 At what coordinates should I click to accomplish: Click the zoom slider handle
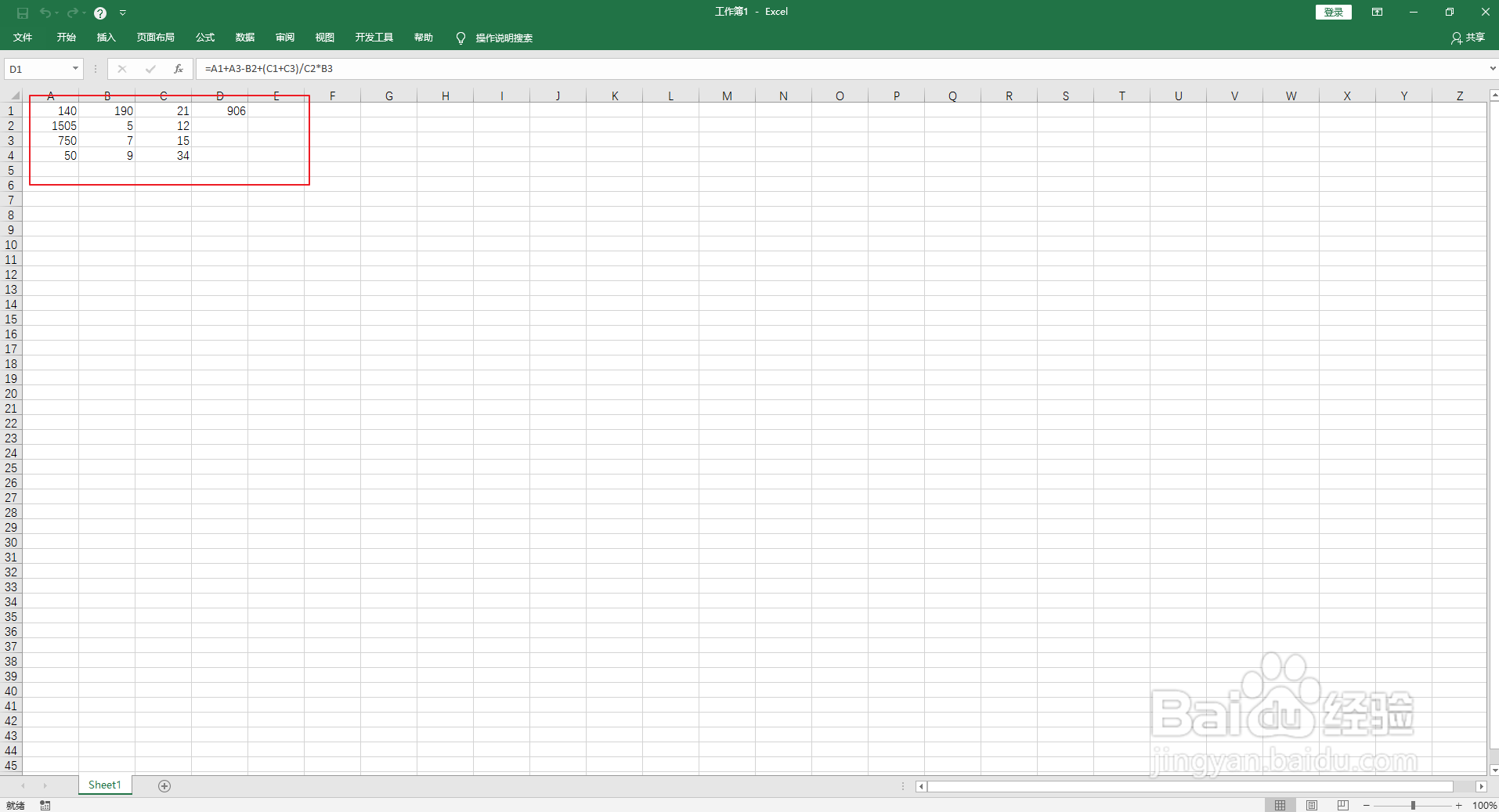point(1413,805)
